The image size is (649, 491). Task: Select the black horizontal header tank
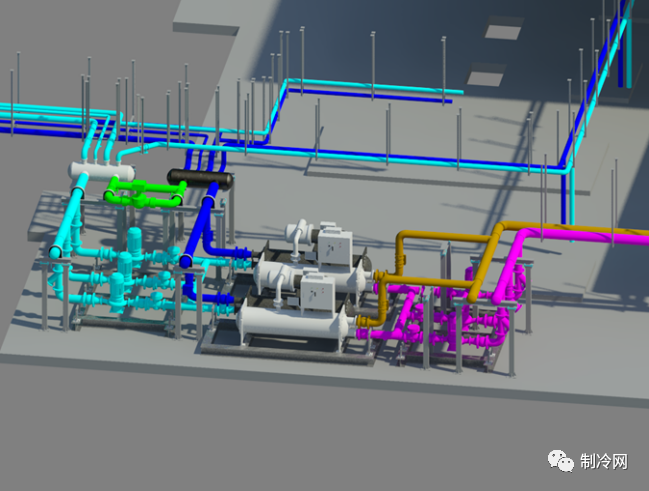pyautogui.click(x=200, y=179)
